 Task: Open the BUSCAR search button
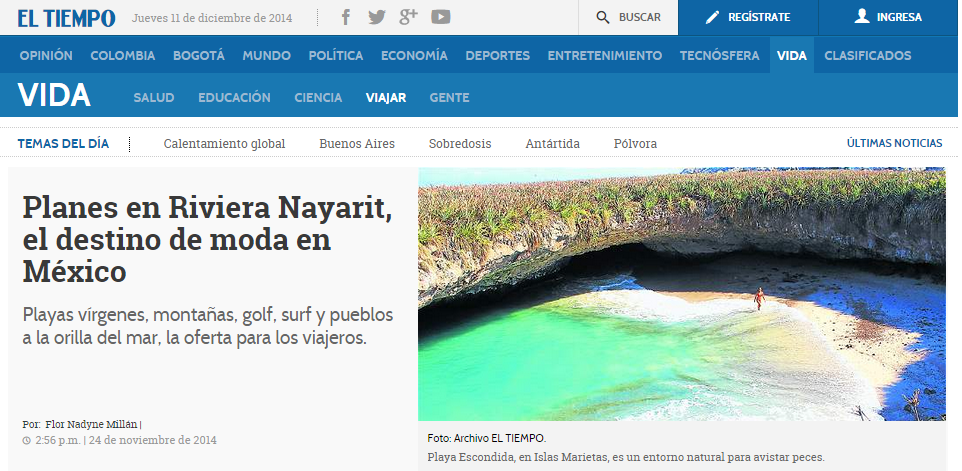pos(628,18)
